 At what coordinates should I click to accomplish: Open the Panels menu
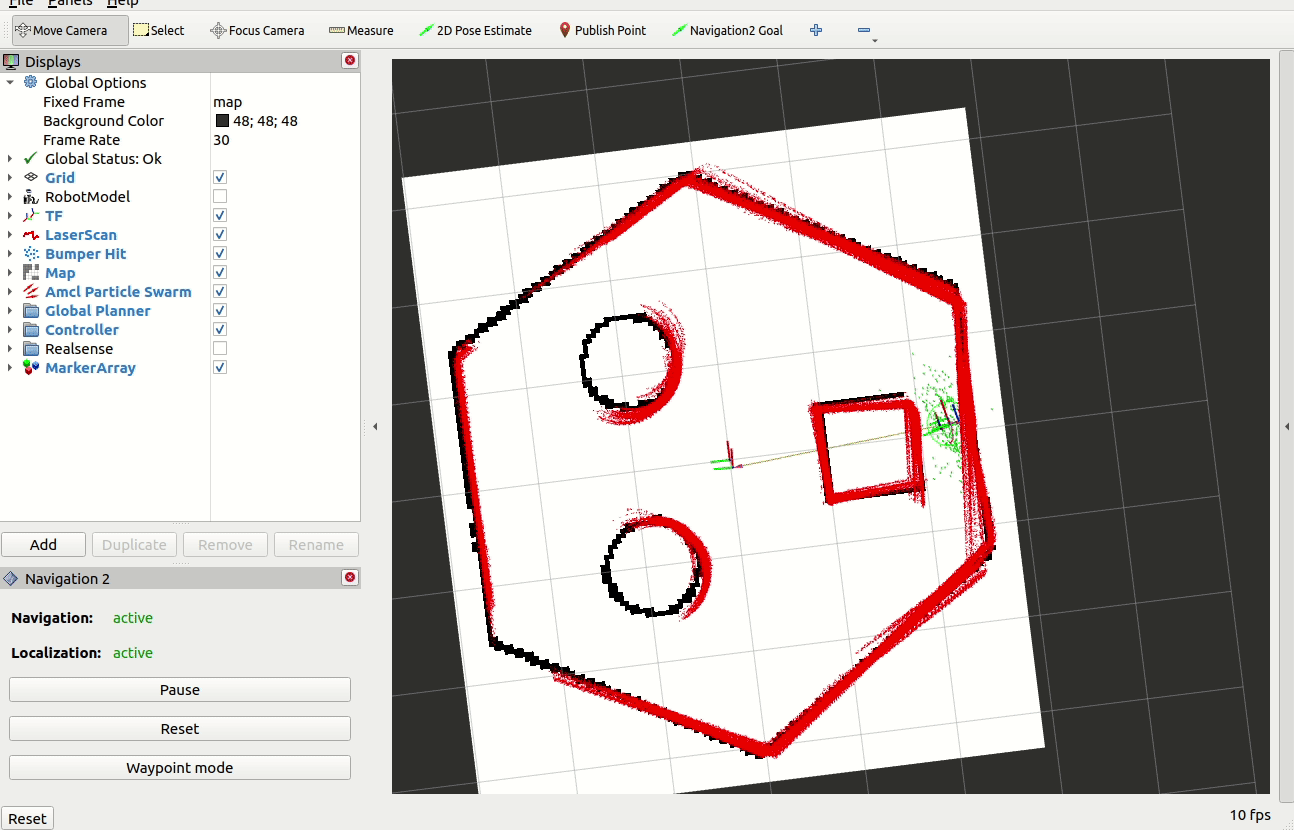tap(70, 3)
